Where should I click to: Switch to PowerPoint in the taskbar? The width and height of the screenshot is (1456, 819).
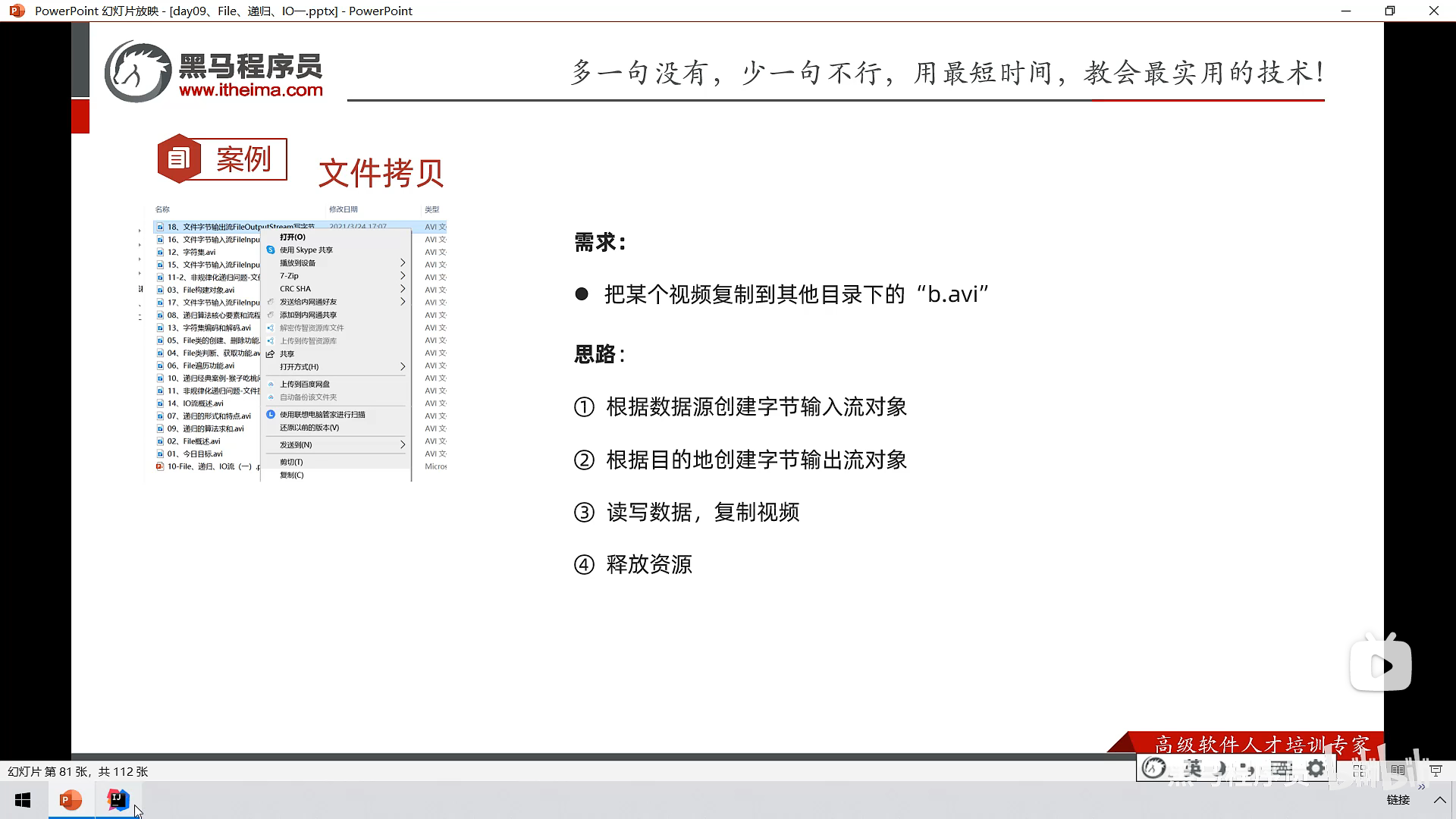[71, 800]
